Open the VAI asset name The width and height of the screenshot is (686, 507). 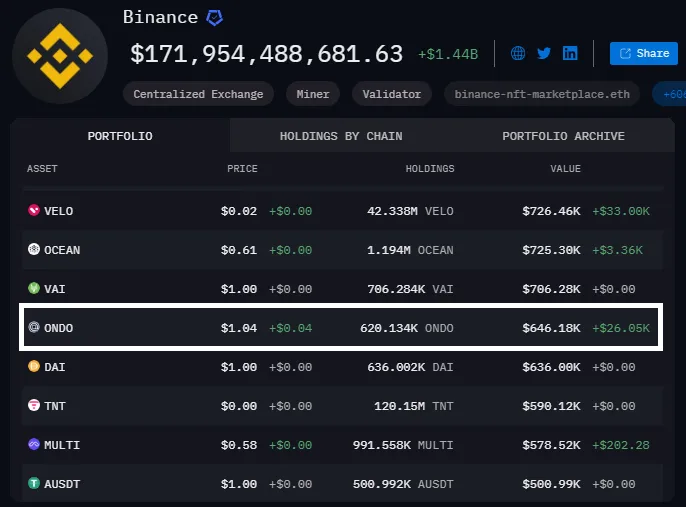click(x=55, y=289)
